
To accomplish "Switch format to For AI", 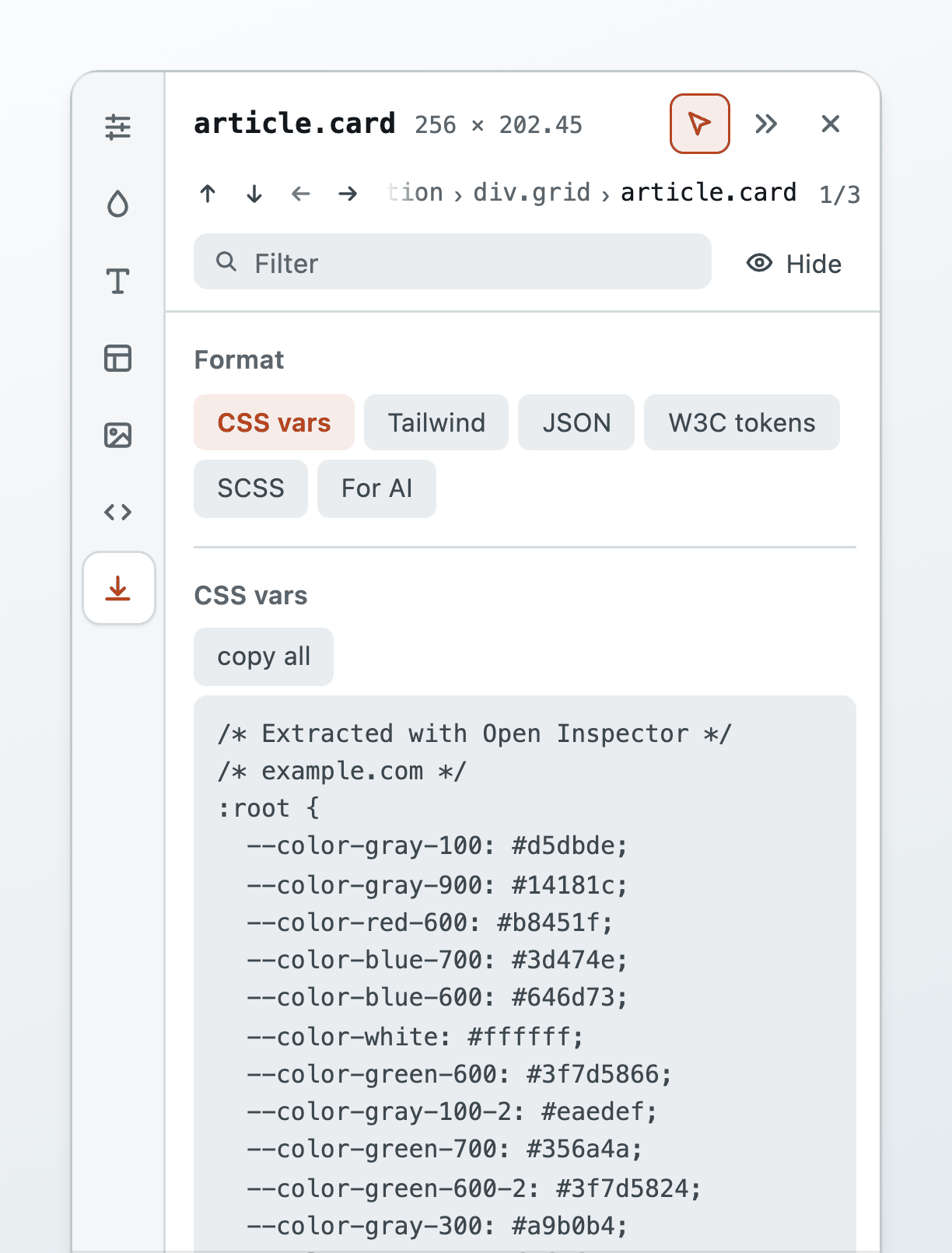I will pos(376,488).
